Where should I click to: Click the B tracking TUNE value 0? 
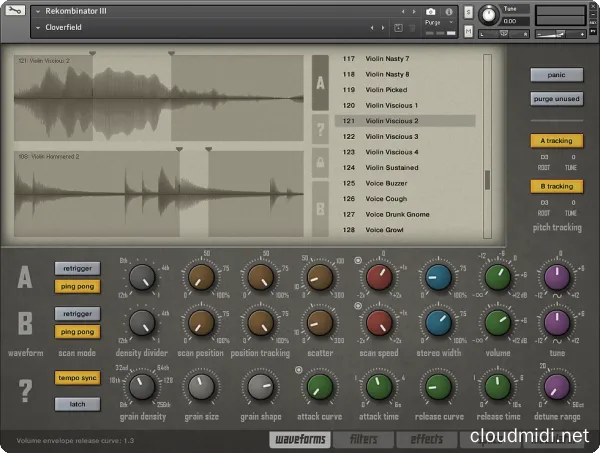tap(573, 203)
